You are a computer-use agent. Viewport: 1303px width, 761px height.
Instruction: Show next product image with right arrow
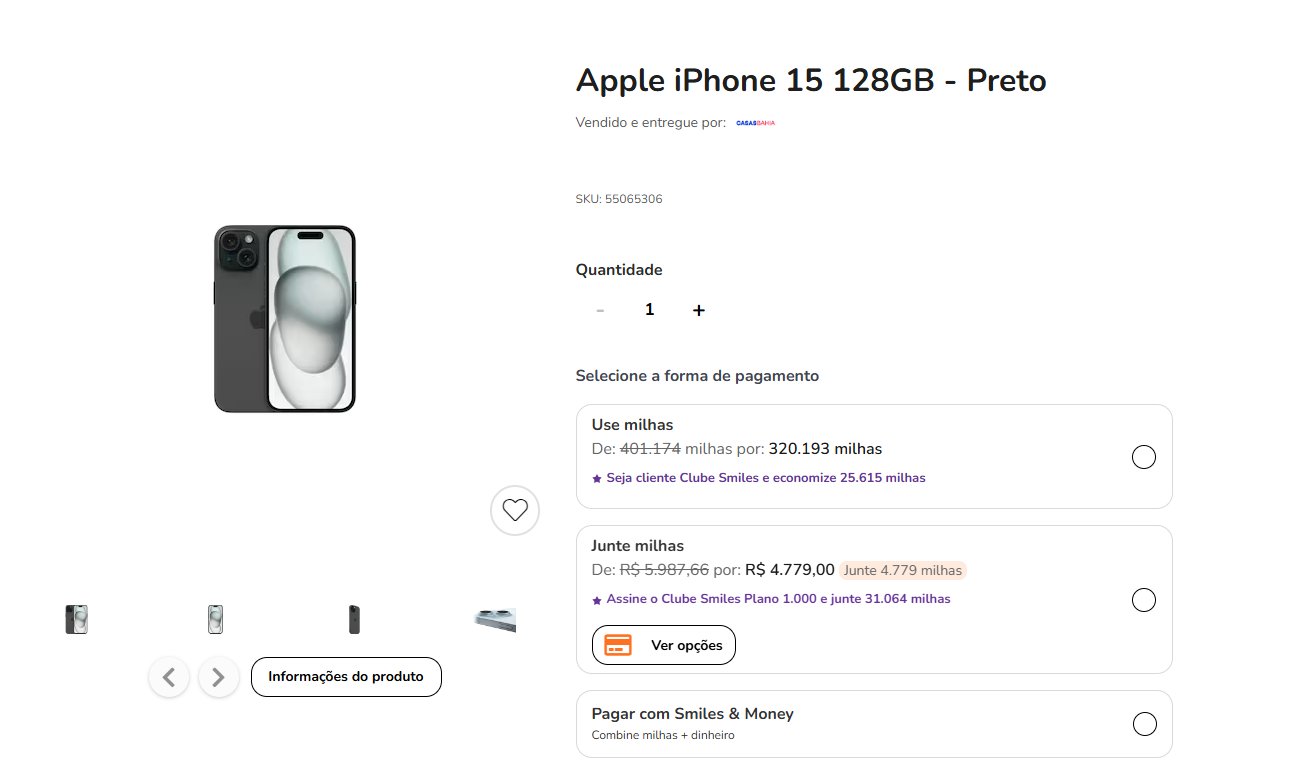219,677
